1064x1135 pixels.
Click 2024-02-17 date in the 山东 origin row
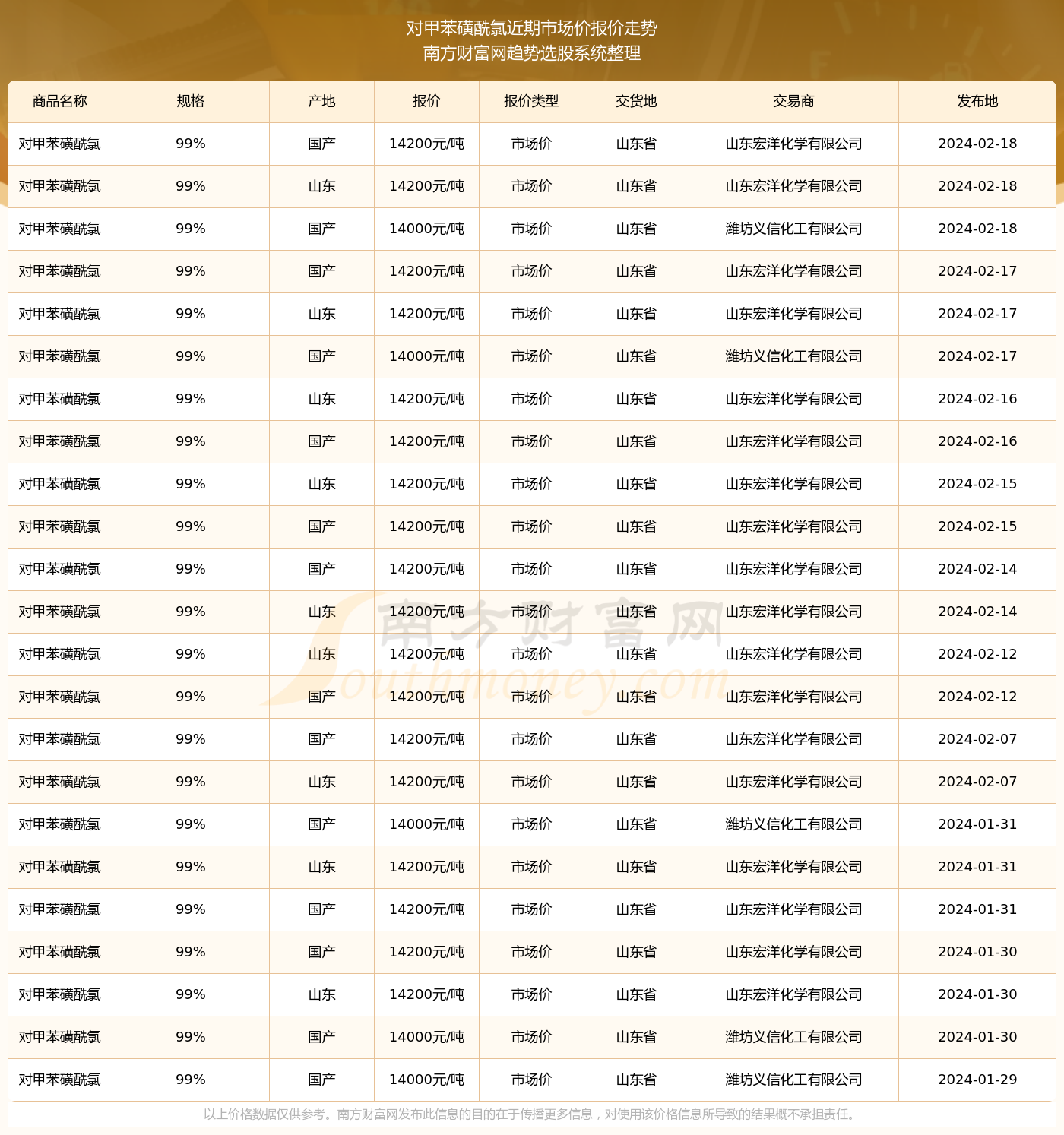(977, 314)
